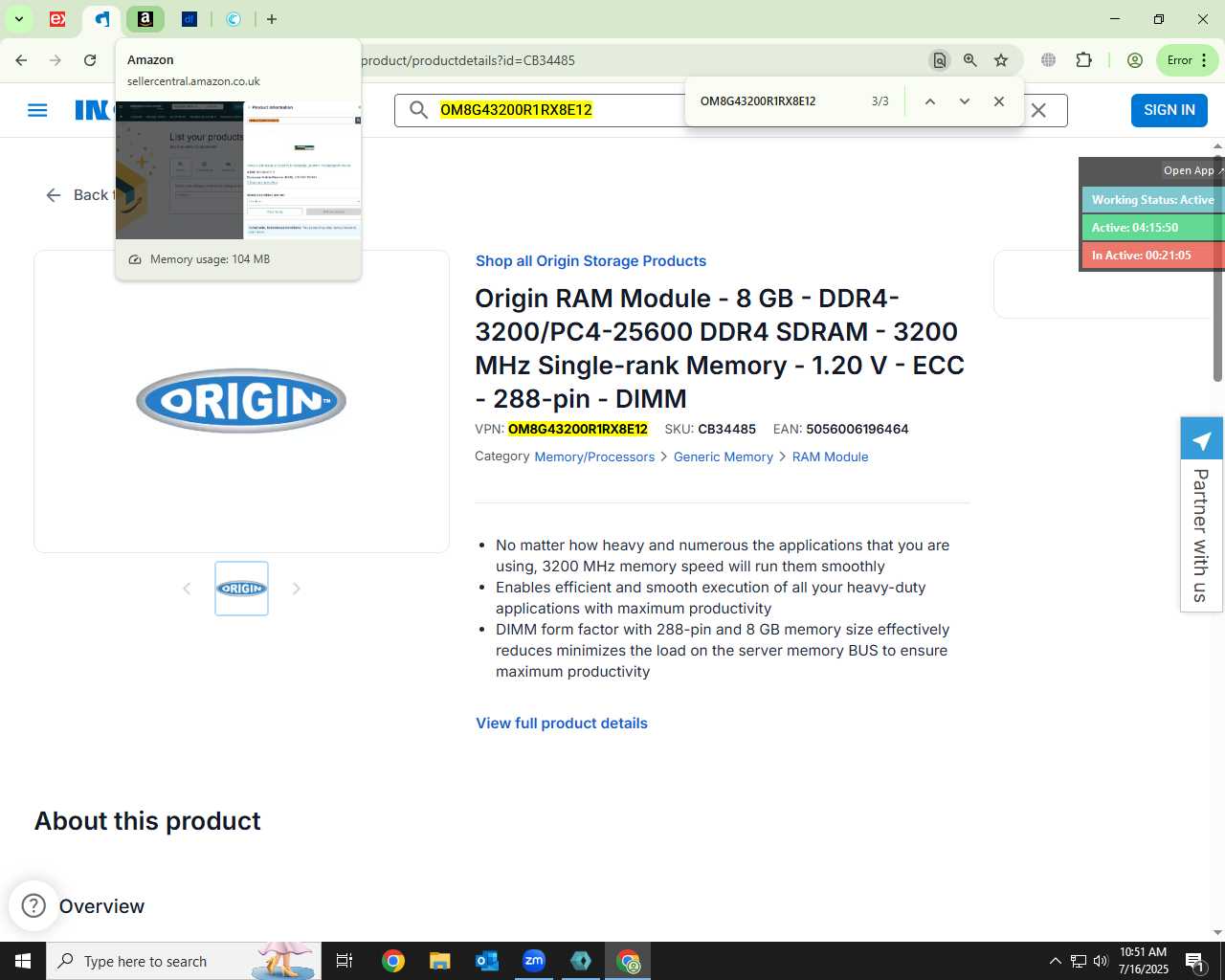
Task: Open the browser extensions puzzle icon
Action: 1083,60
